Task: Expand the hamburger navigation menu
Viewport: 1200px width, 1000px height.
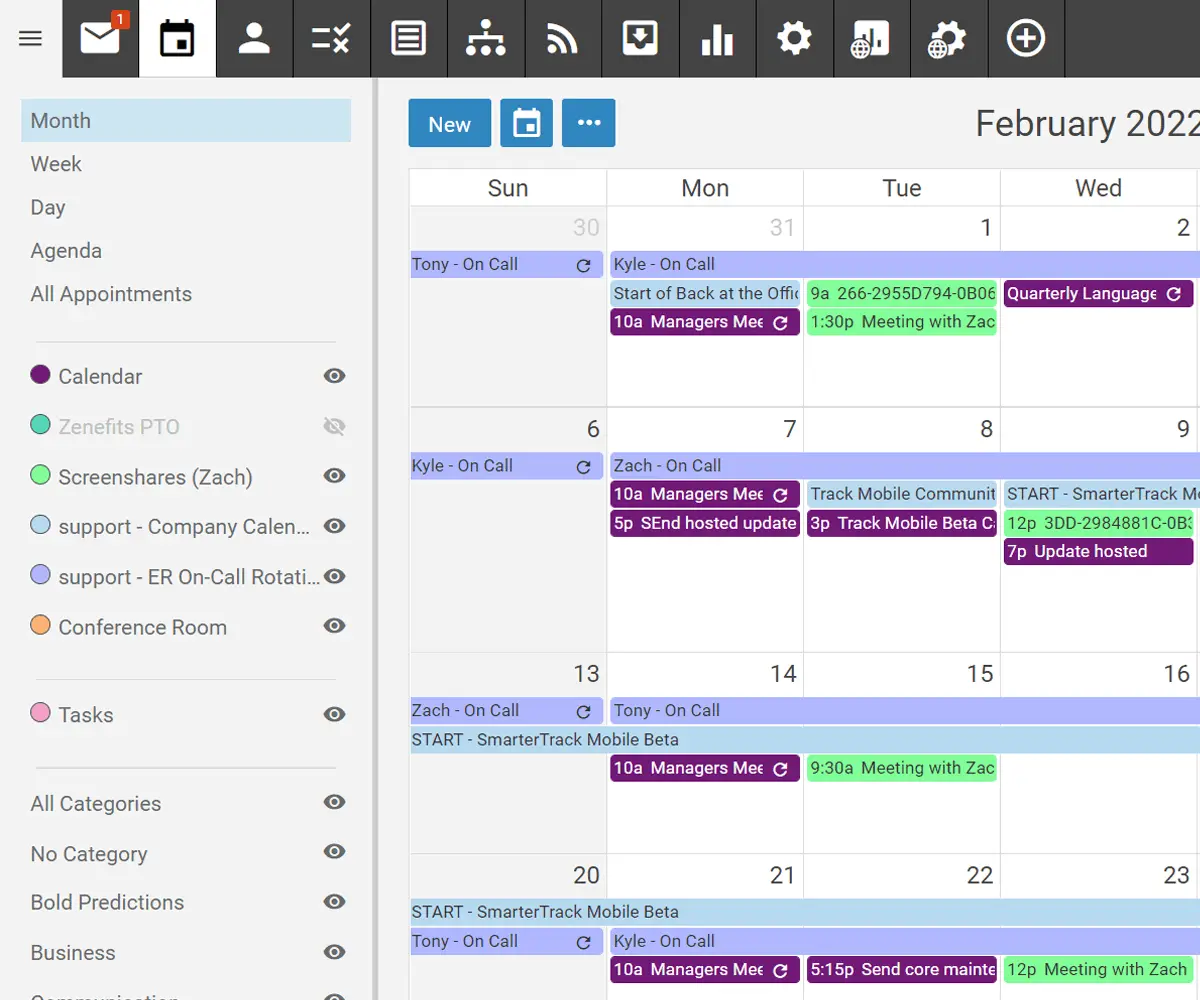Action: click(31, 39)
